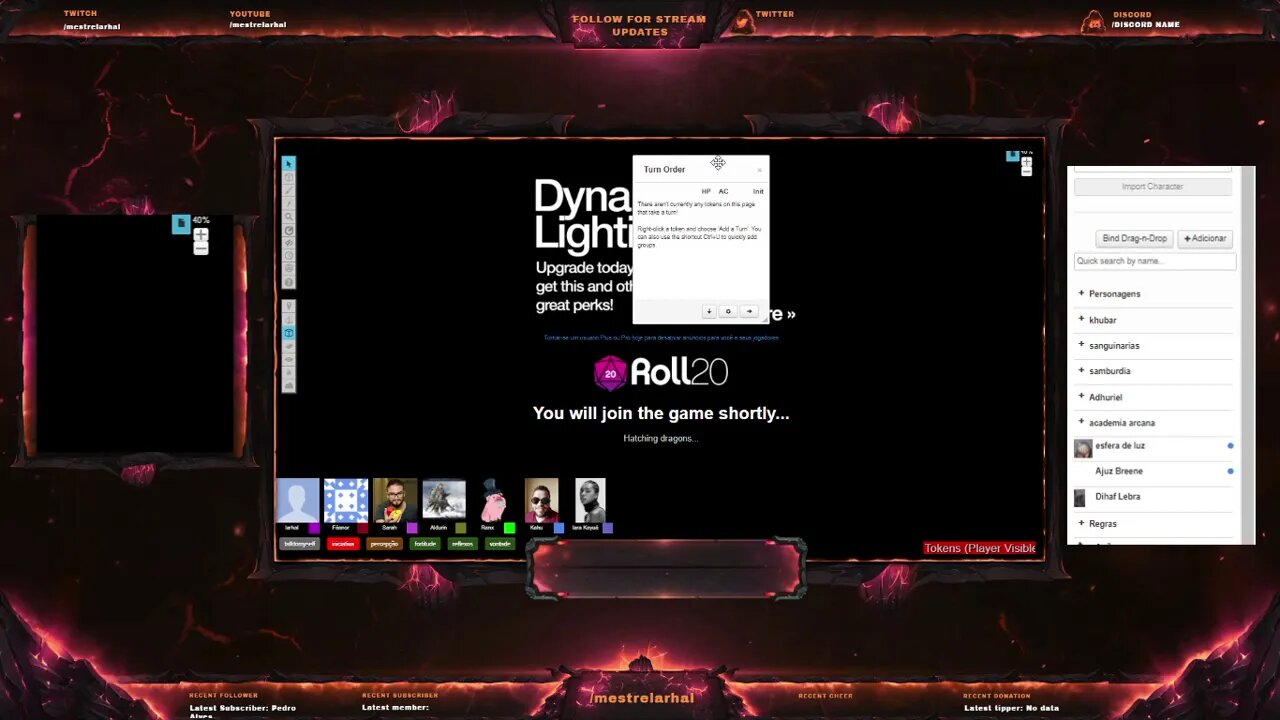The height and width of the screenshot is (720, 1280).
Task: Expand the khubar folder
Action: tap(1081, 319)
